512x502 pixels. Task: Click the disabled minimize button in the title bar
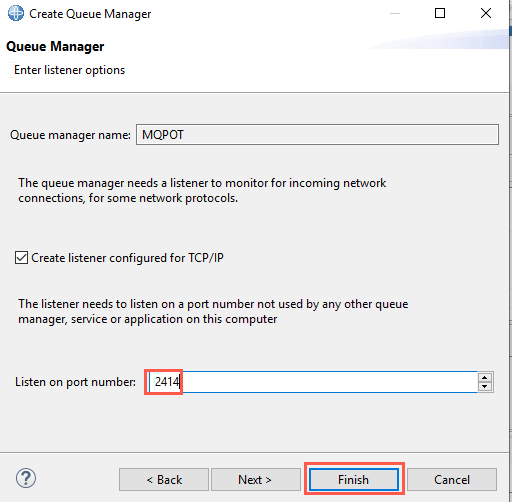point(395,13)
